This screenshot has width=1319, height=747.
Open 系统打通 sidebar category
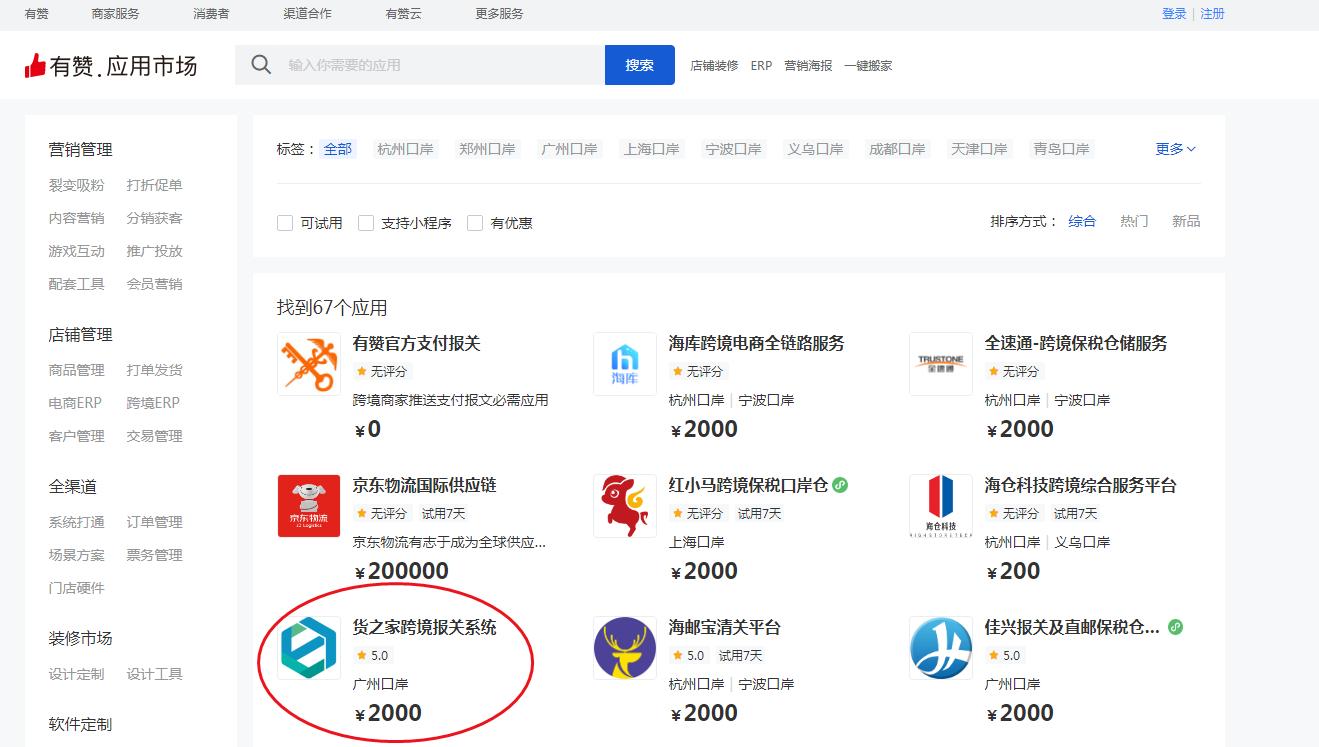pyautogui.click(x=76, y=522)
